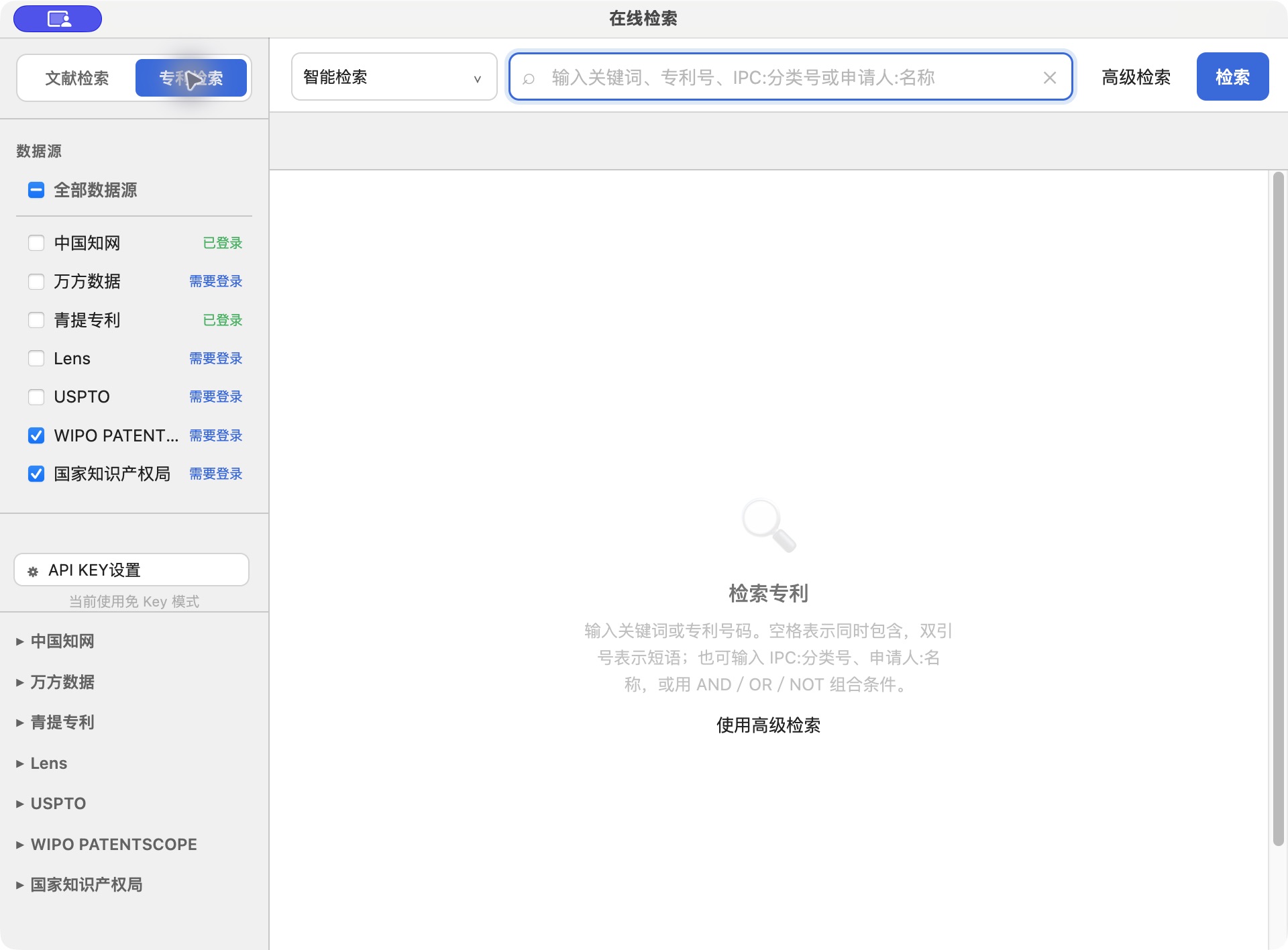The width and height of the screenshot is (1288, 950).
Task: Expand the 国家知识产权局 tree section
Action: pos(19,886)
